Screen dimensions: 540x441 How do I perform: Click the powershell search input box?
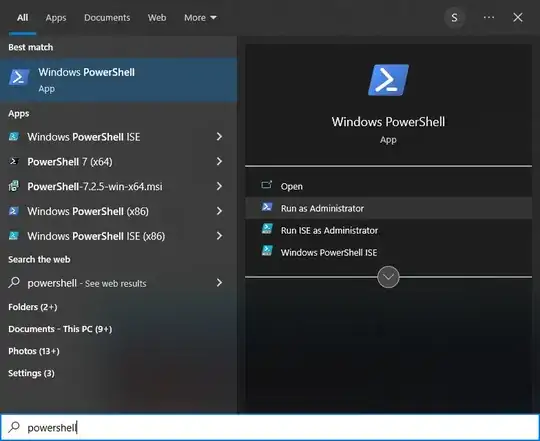click(x=270, y=427)
